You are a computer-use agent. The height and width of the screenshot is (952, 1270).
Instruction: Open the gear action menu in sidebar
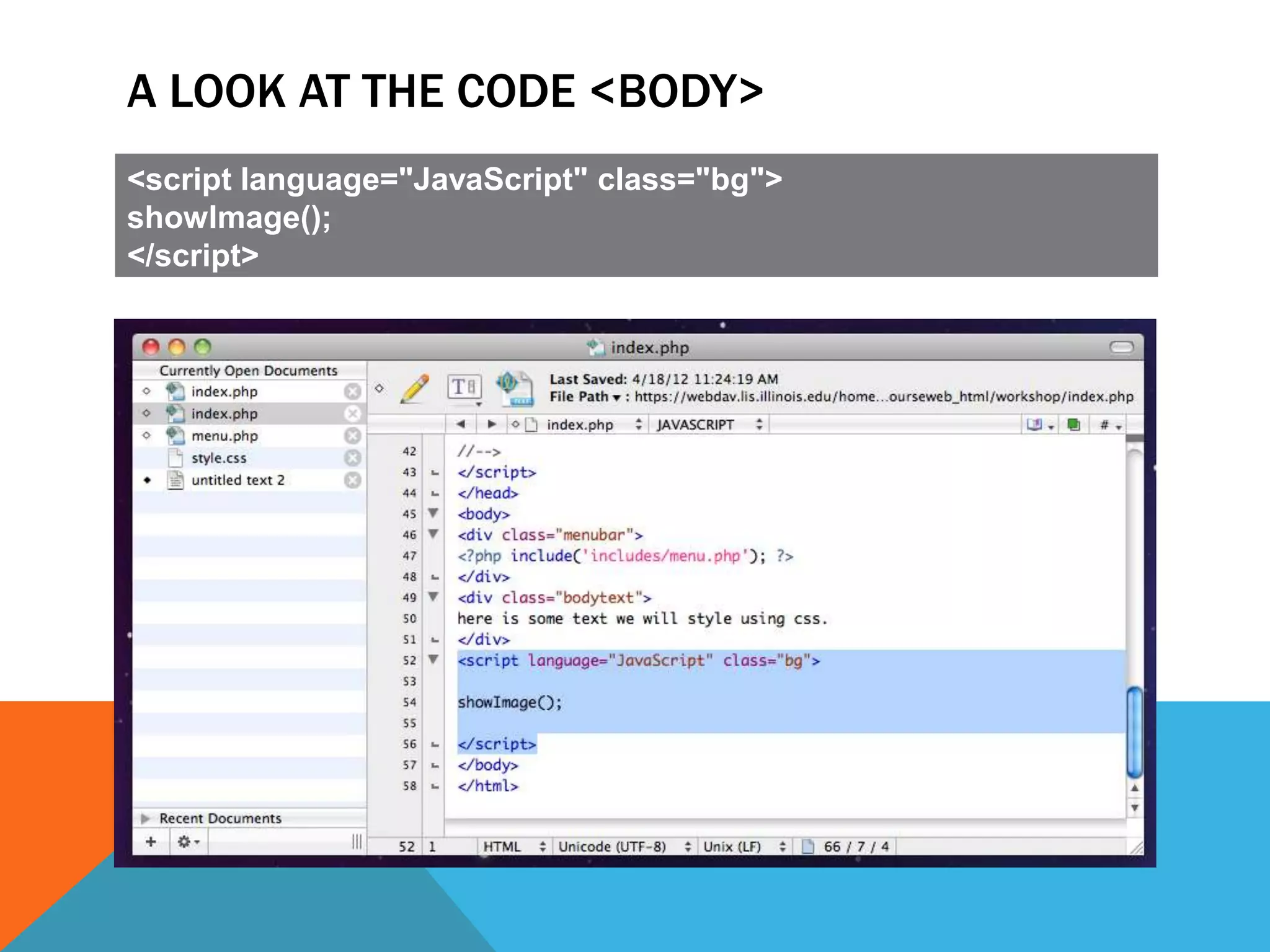click(x=189, y=842)
